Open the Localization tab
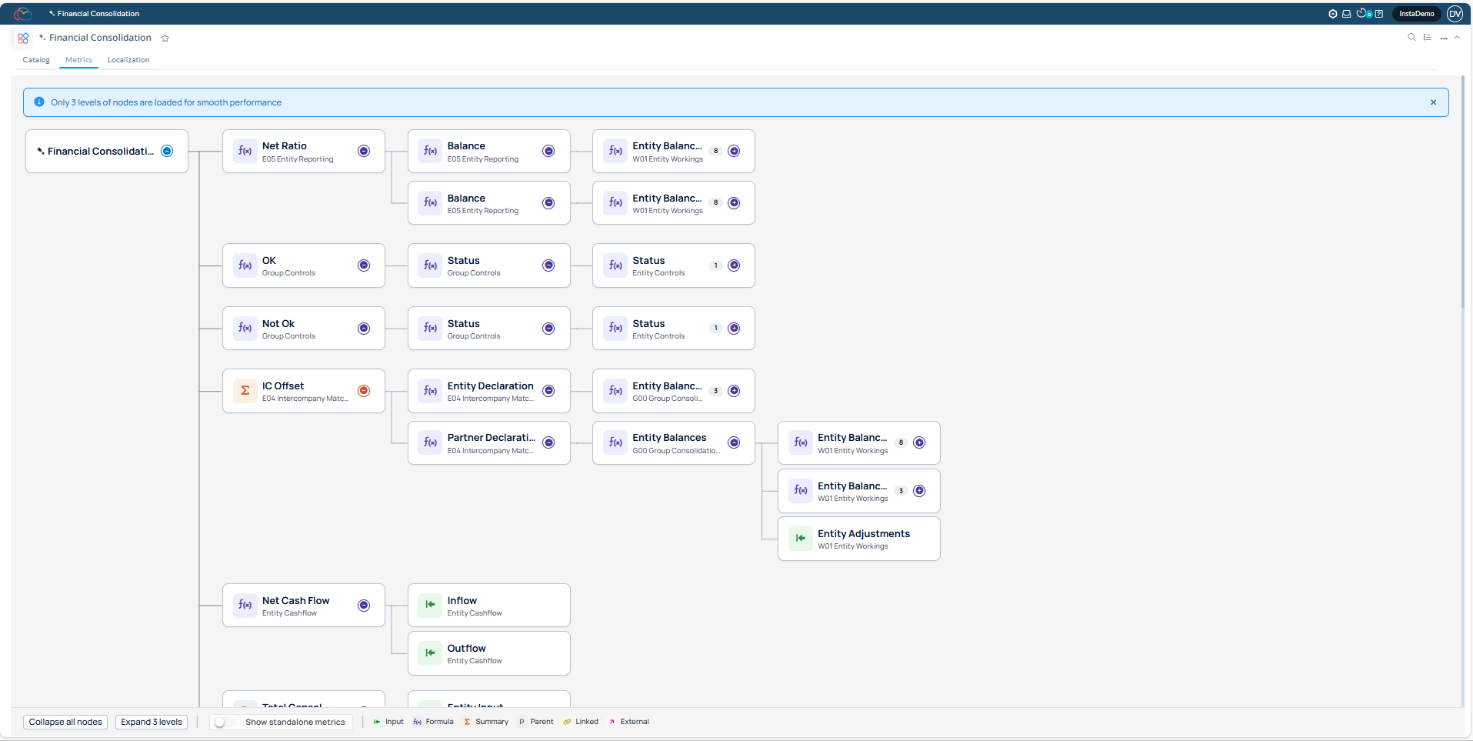 pyautogui.click(x=128, y=60)
